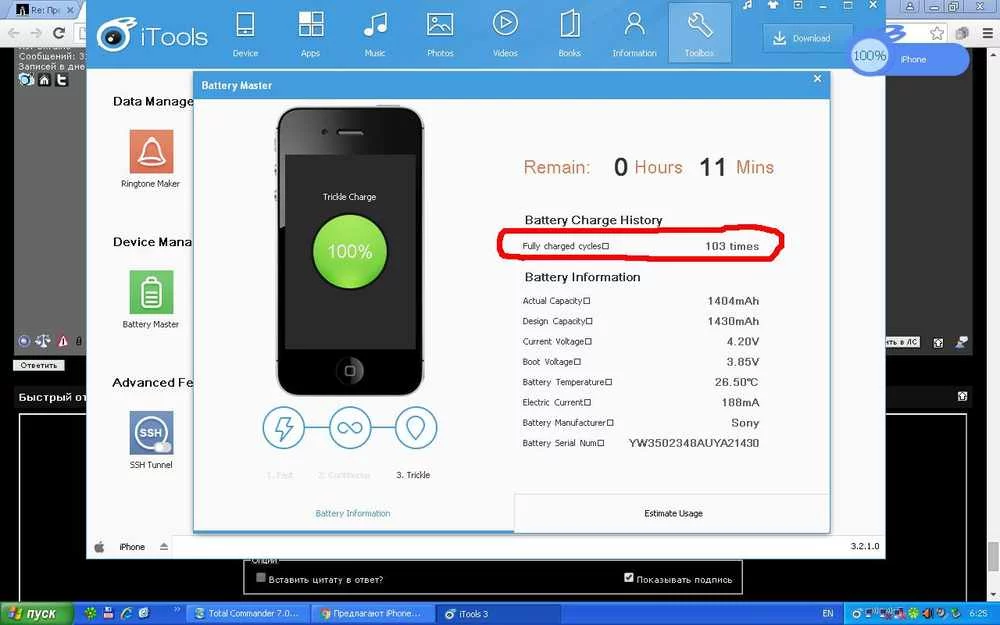Screen dimensions: 1000x625
Task: Click the Ответить reply button
Action: click(39, 365)
